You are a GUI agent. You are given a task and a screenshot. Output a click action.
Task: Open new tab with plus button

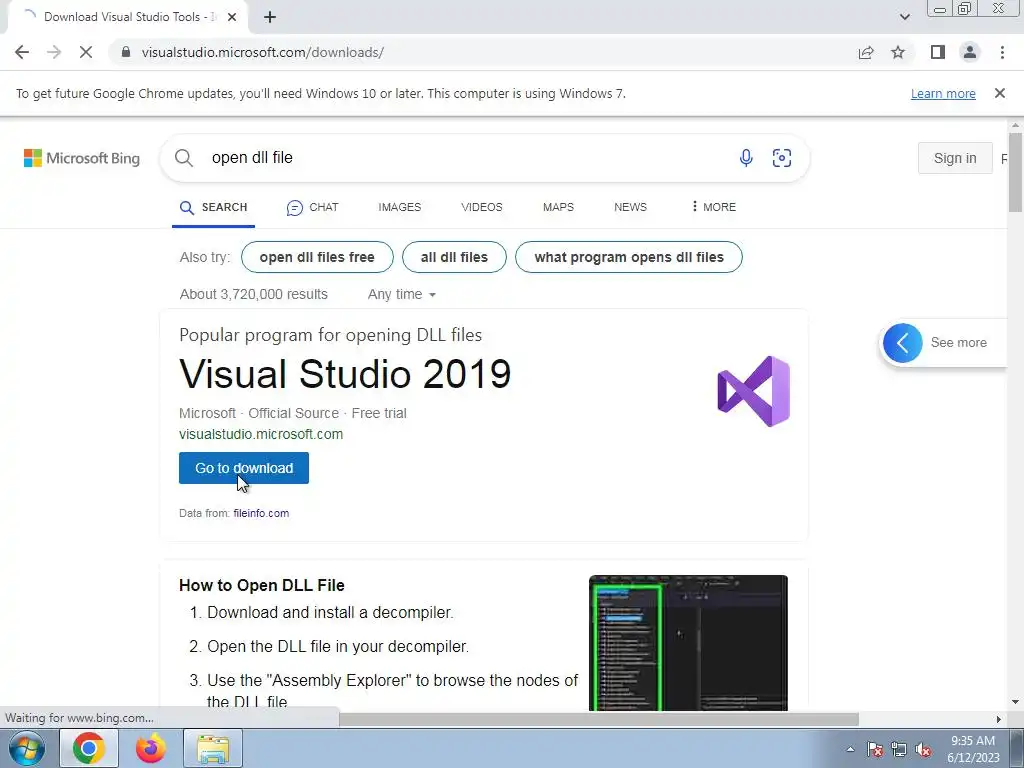coord(270,17)
